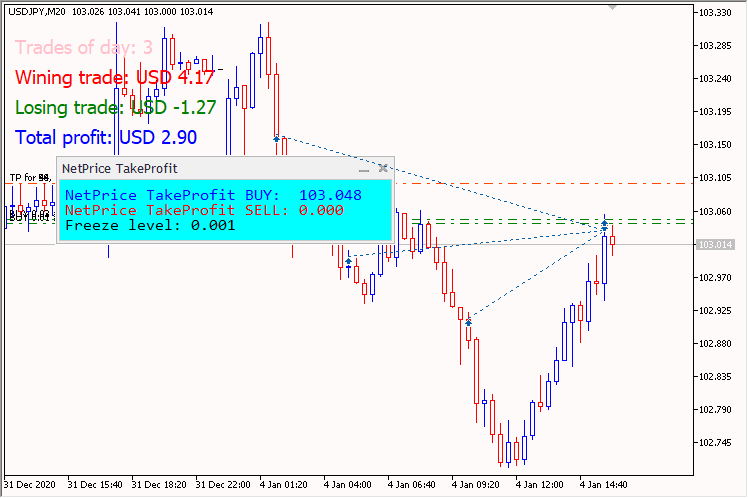The width and height of the screenshot is (748, 498).
Task: Click the '31 Dec 15:40' time label
Action: [x=95, y=485]
